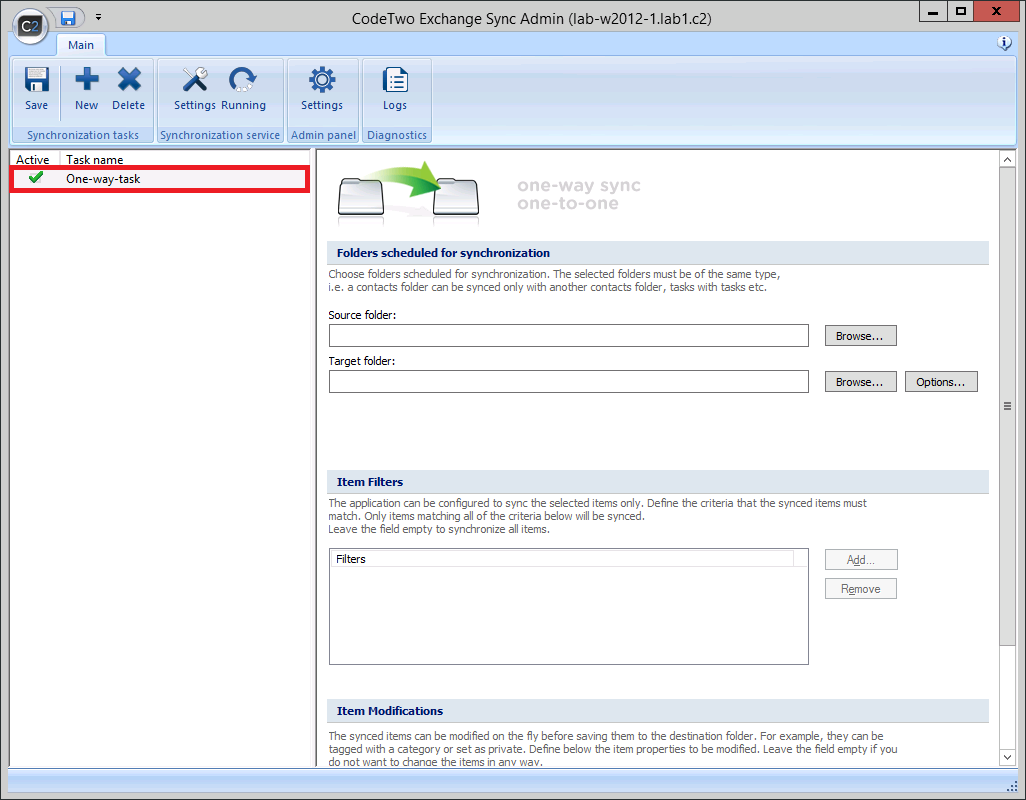Click the scrollbar up arrow
Image resolution: width=1026 pixels, height=800 pixels.
point(1007,160)
